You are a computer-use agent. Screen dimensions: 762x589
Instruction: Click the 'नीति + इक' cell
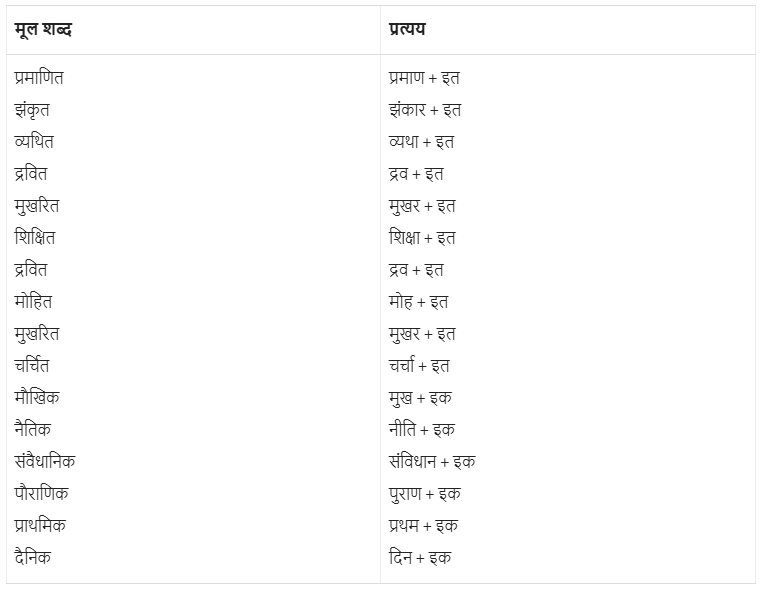[420, 429]
